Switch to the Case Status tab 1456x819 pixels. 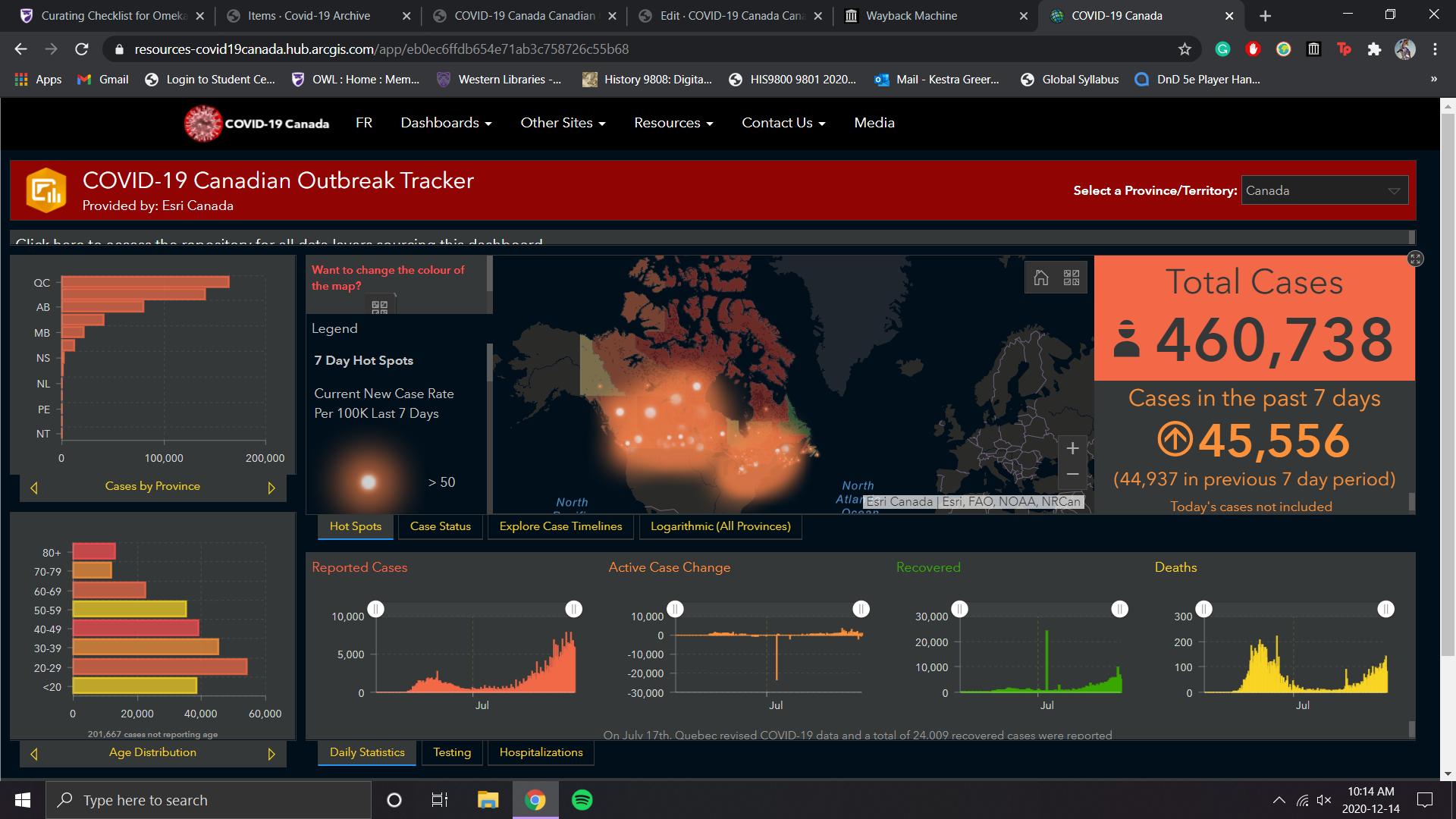[440, 526]
